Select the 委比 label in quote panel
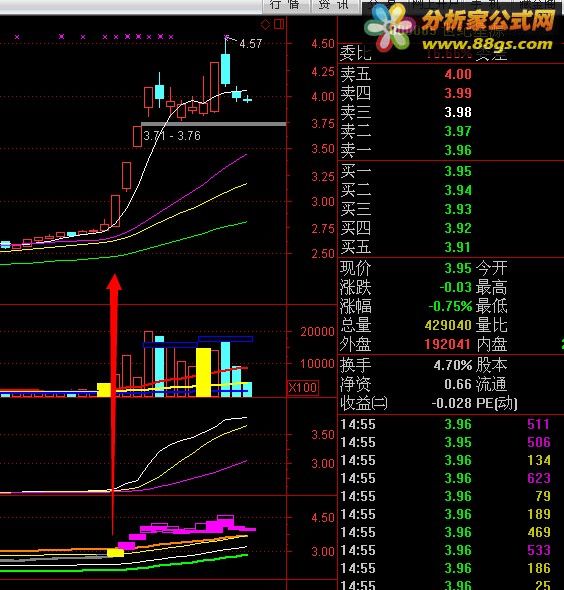 click(x=355, y=53)
